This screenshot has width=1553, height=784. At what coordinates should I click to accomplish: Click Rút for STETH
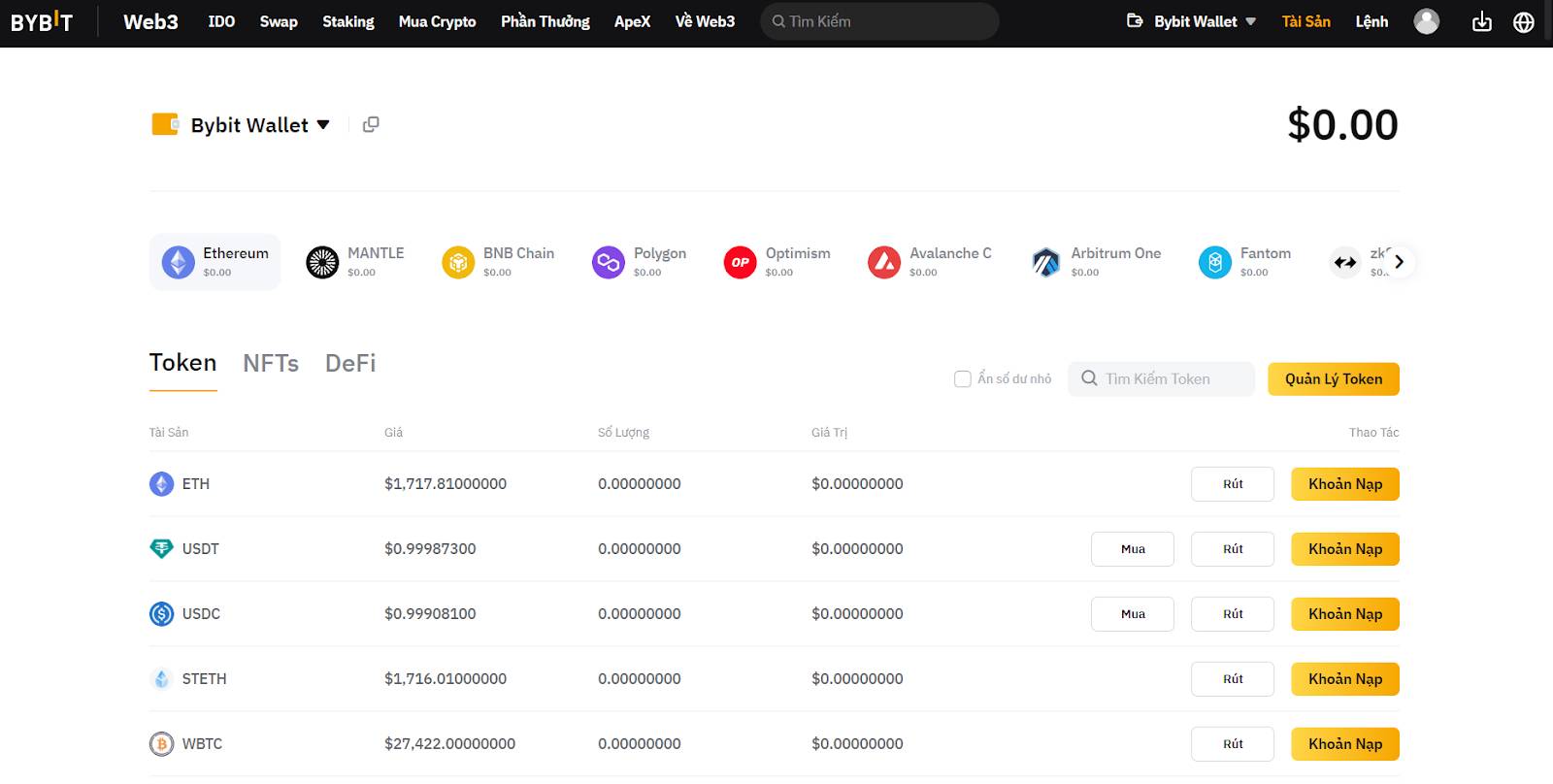pos(1233,679)
